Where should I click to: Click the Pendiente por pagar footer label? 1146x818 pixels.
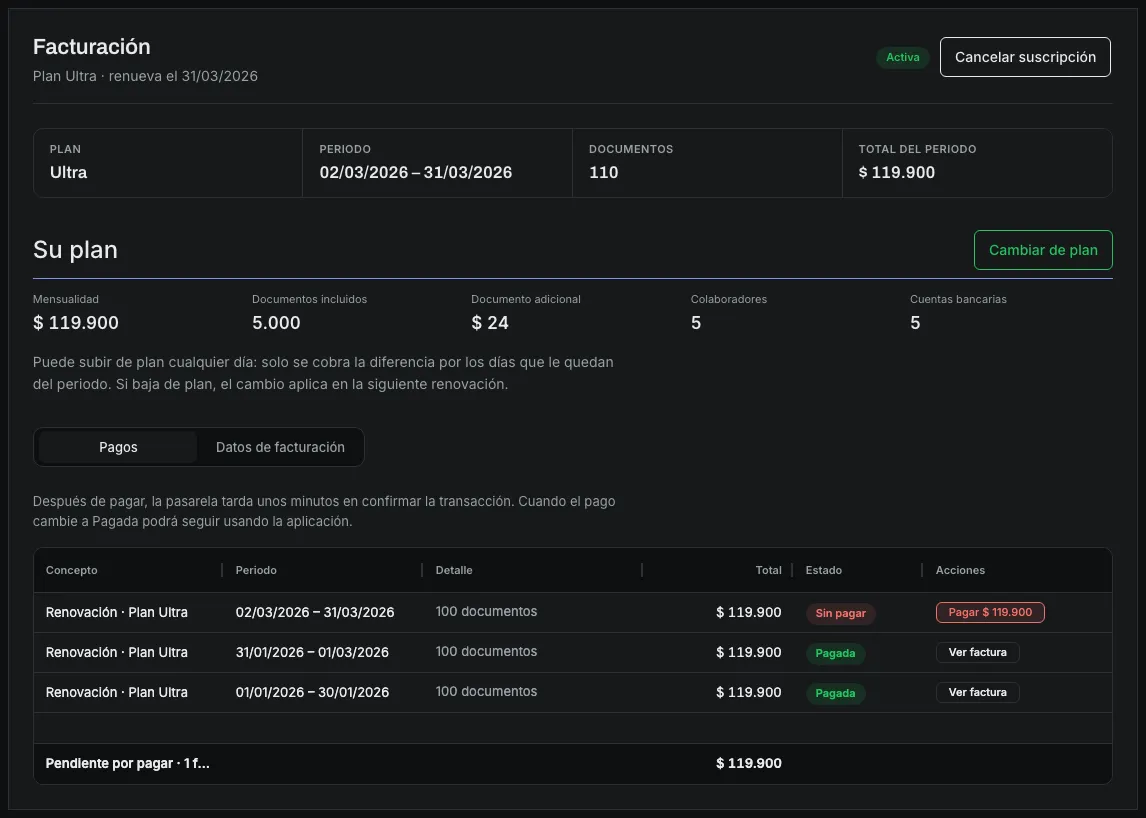(127, 763)
